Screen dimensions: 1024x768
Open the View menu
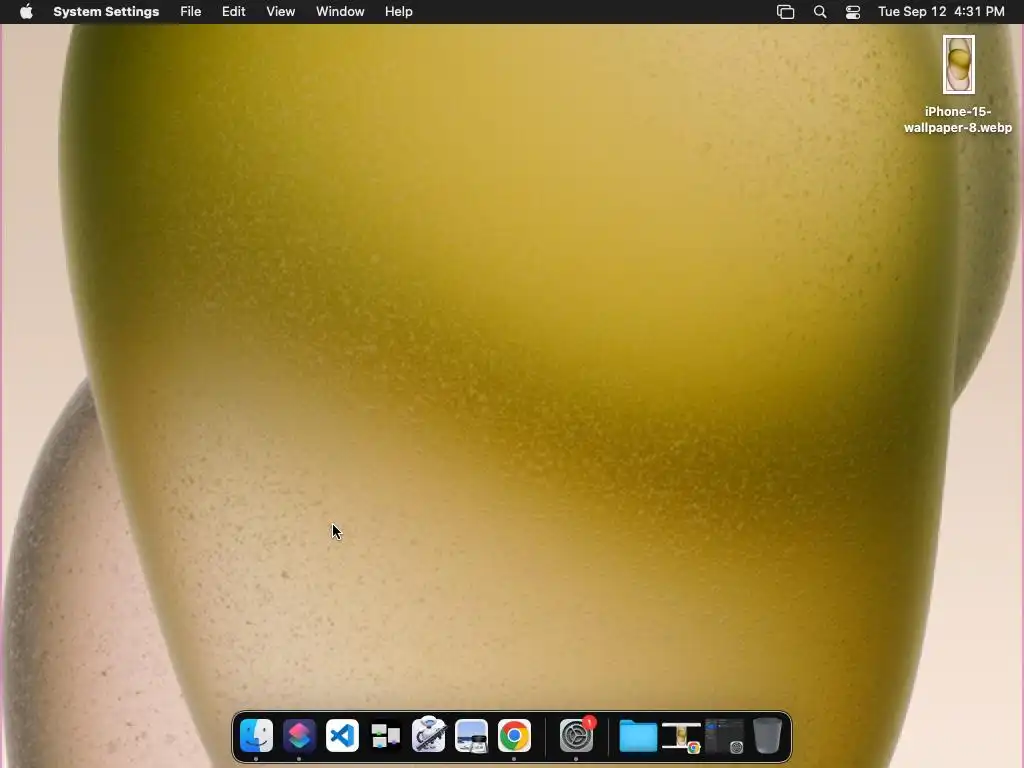[x=281, y=12]
